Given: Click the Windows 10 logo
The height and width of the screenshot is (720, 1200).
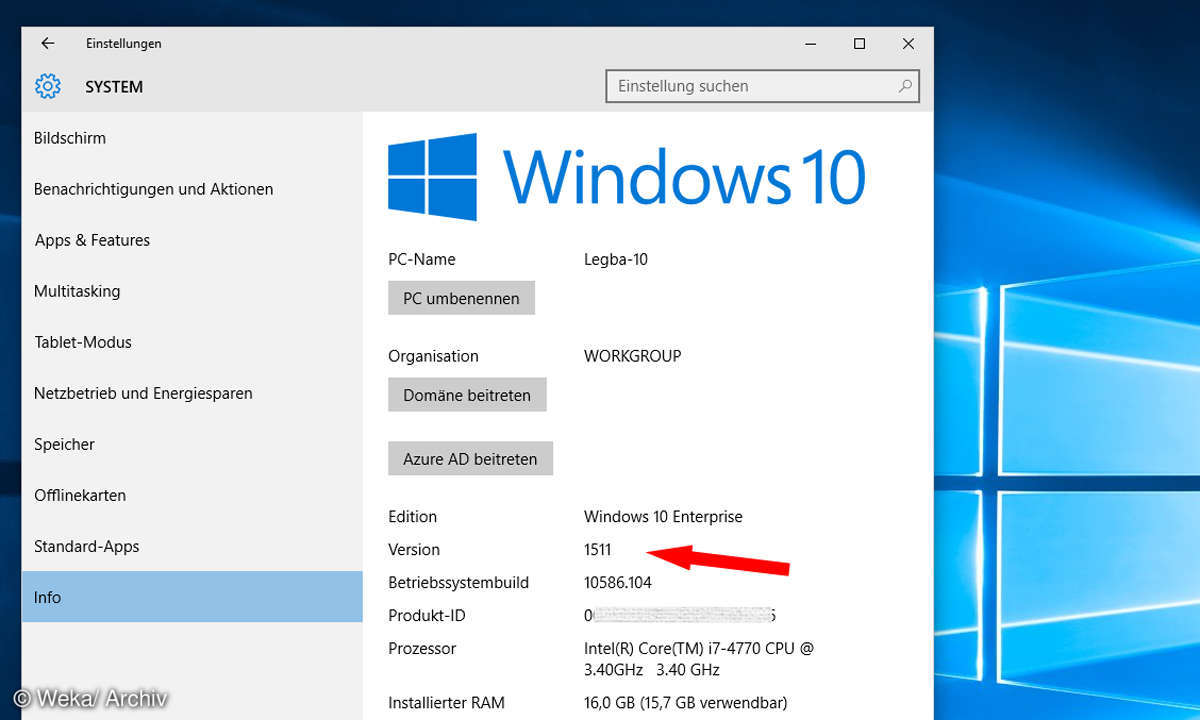Looking at the screenshot, I should click(x=627, y=177).
